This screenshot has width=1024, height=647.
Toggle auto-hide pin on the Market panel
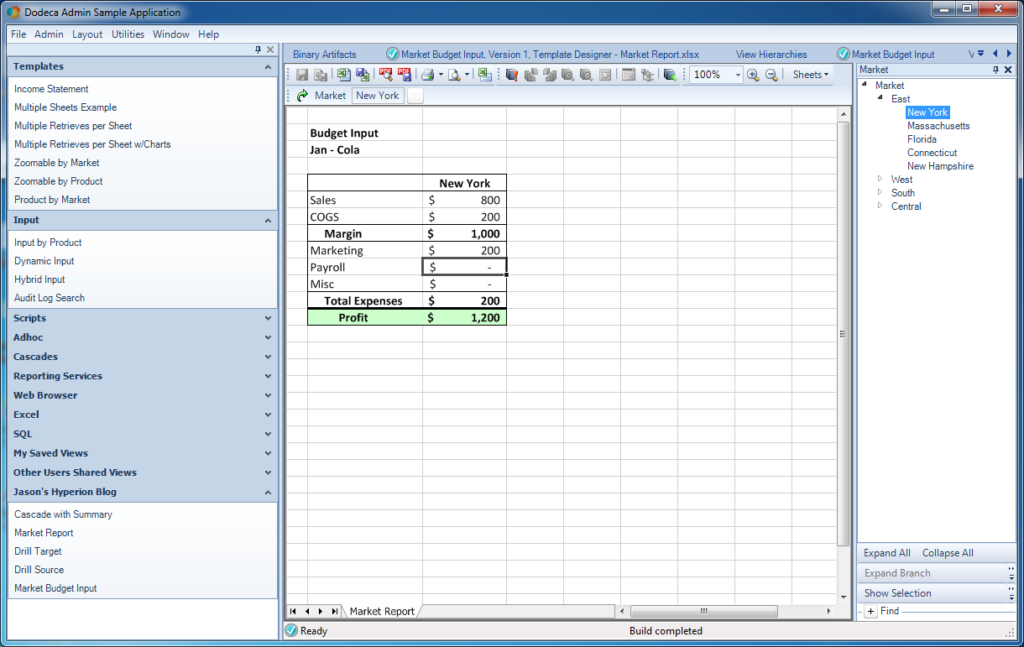(997, 69)
